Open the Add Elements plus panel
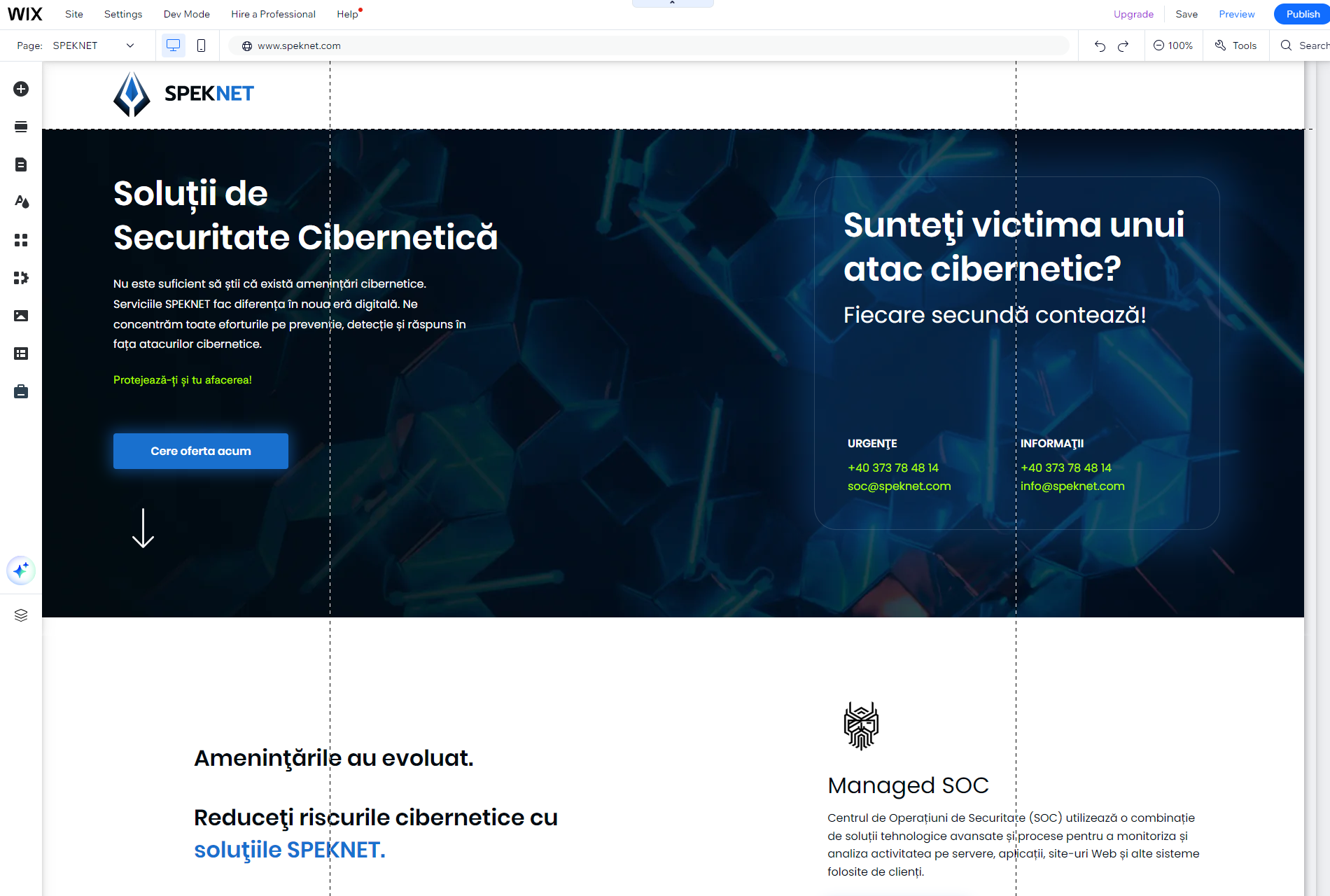 point(21,89)
